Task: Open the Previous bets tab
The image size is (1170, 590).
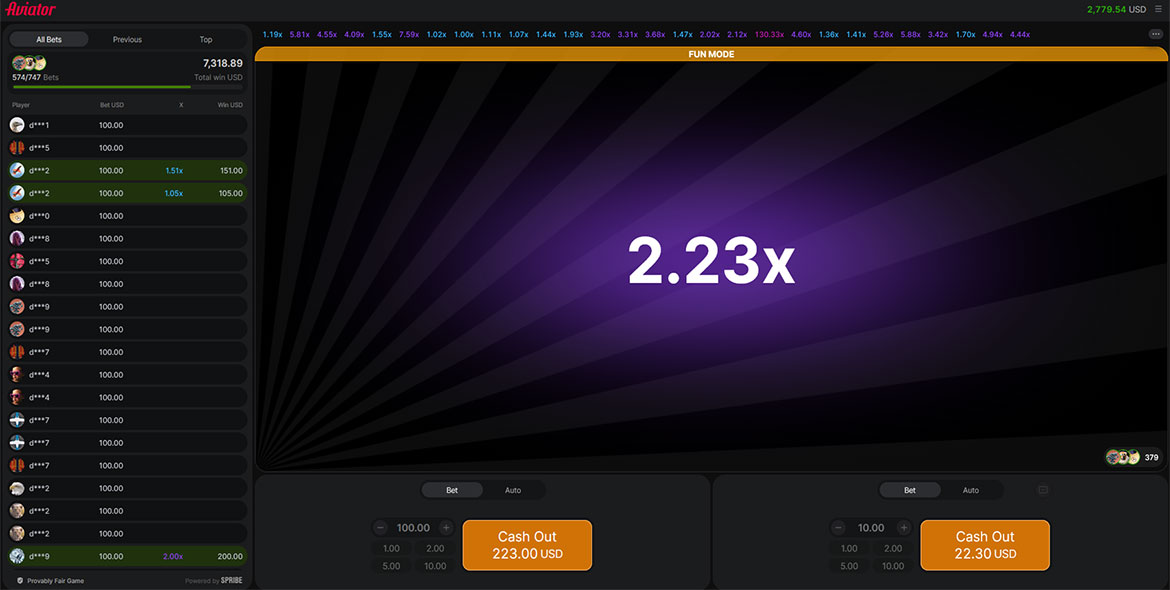Action: [x=127, y=40]
